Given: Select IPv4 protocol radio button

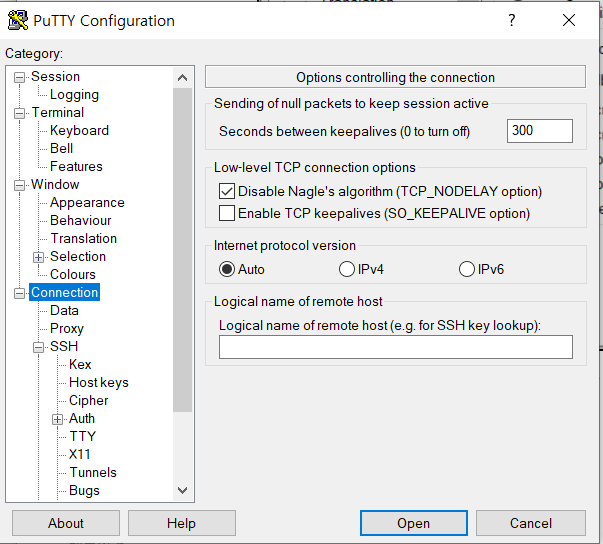Looking at the screenshot, I should (346, 269).
